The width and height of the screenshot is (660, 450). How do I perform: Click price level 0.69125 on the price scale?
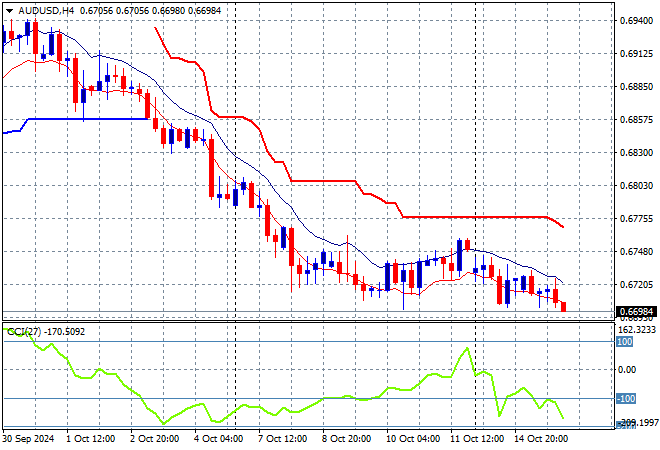[x=637, y=54]
